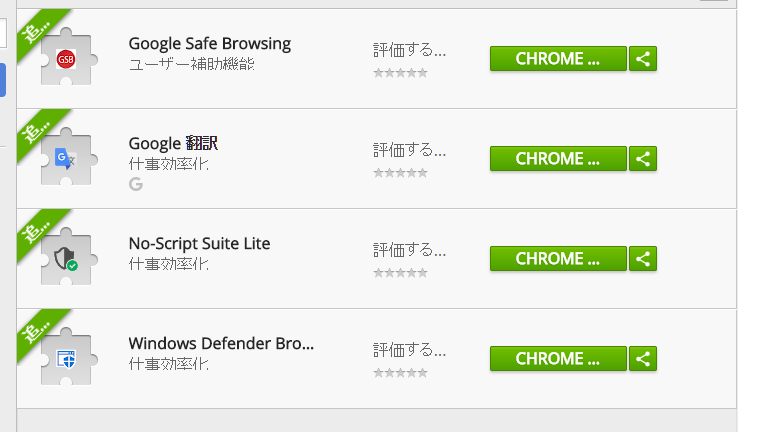Share the Windows Defender extension

coord(643,359)
